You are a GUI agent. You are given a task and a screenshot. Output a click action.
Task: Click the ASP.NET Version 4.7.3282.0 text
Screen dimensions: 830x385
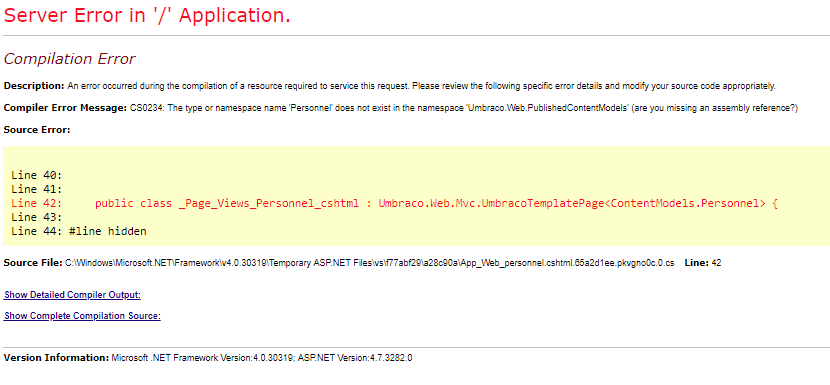click(355, 357)
